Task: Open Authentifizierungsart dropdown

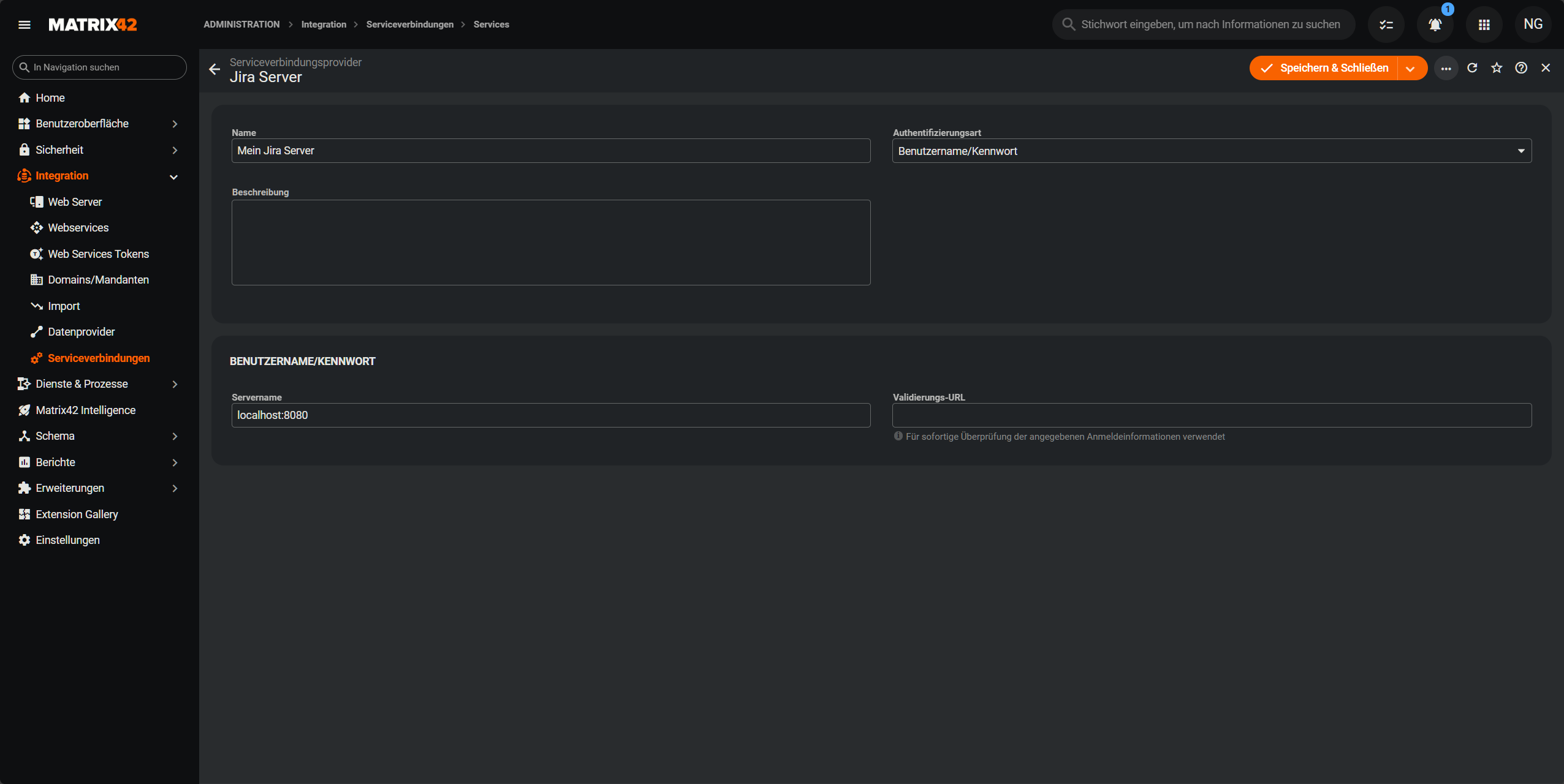Action: [1211, 151]
